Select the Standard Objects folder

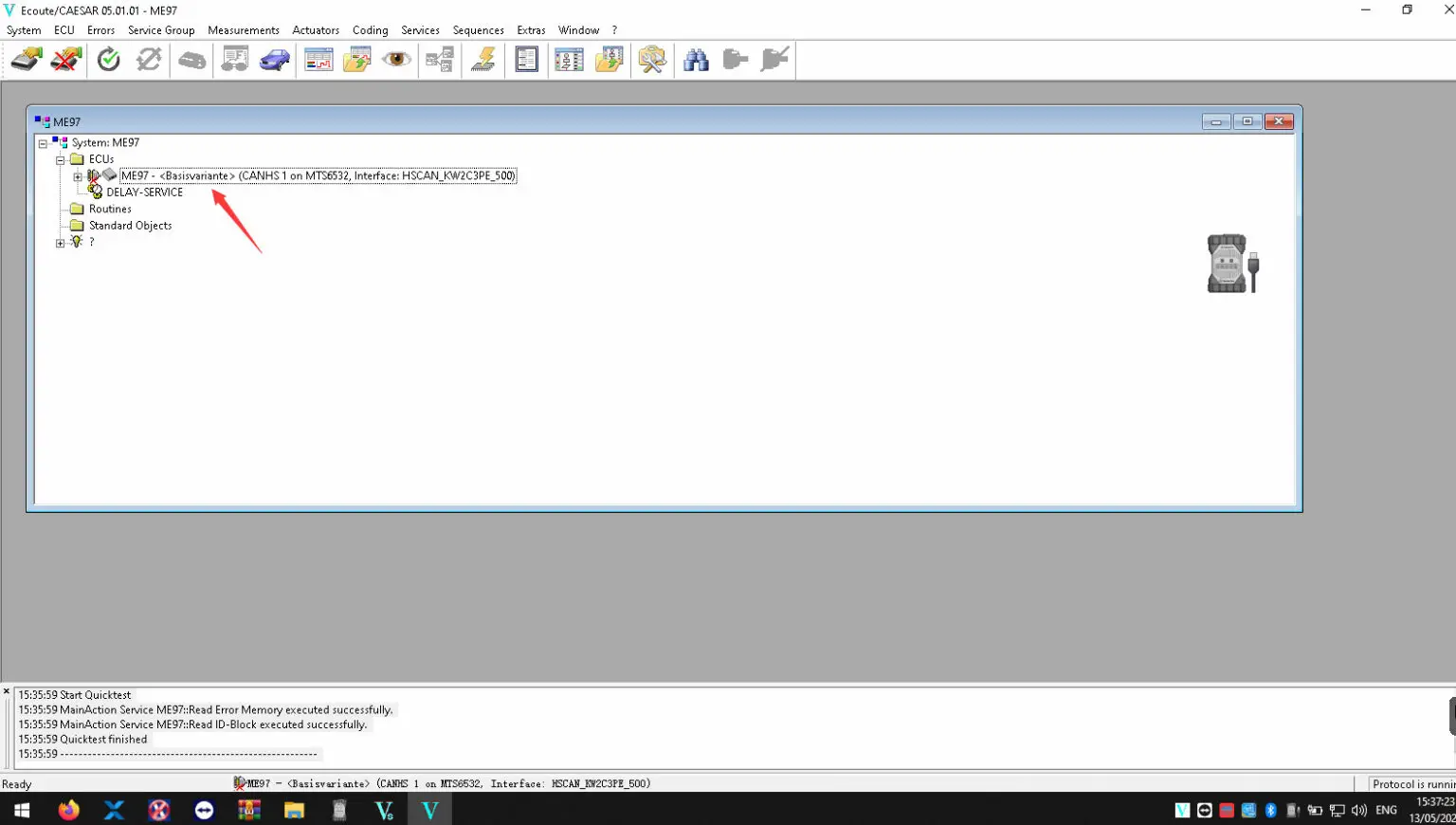(x=131, y=226)
